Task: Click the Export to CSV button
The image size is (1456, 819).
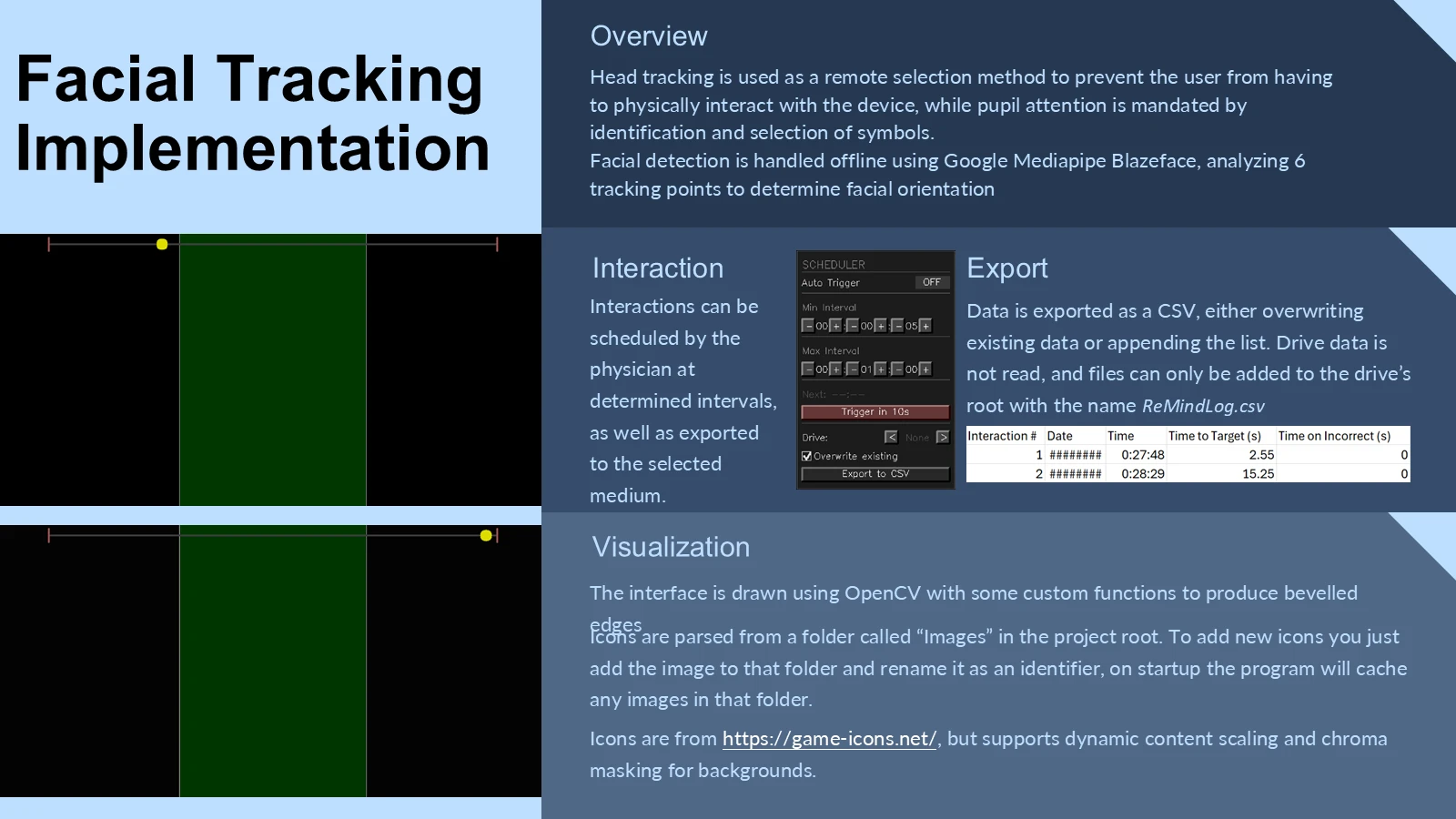Action: pos(875,474)
